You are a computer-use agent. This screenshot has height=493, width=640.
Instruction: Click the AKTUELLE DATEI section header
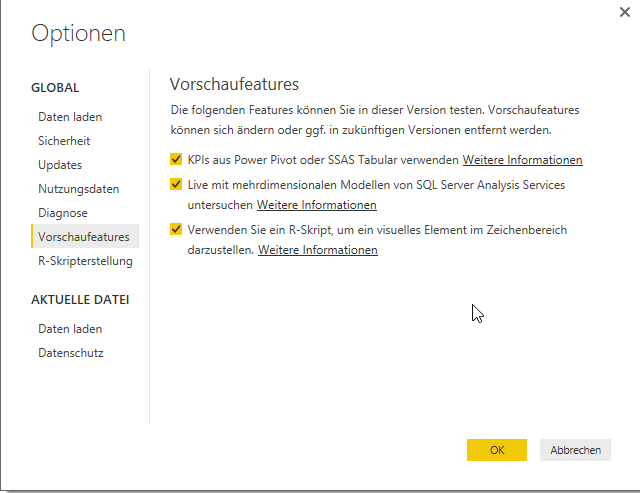(80, 300)
